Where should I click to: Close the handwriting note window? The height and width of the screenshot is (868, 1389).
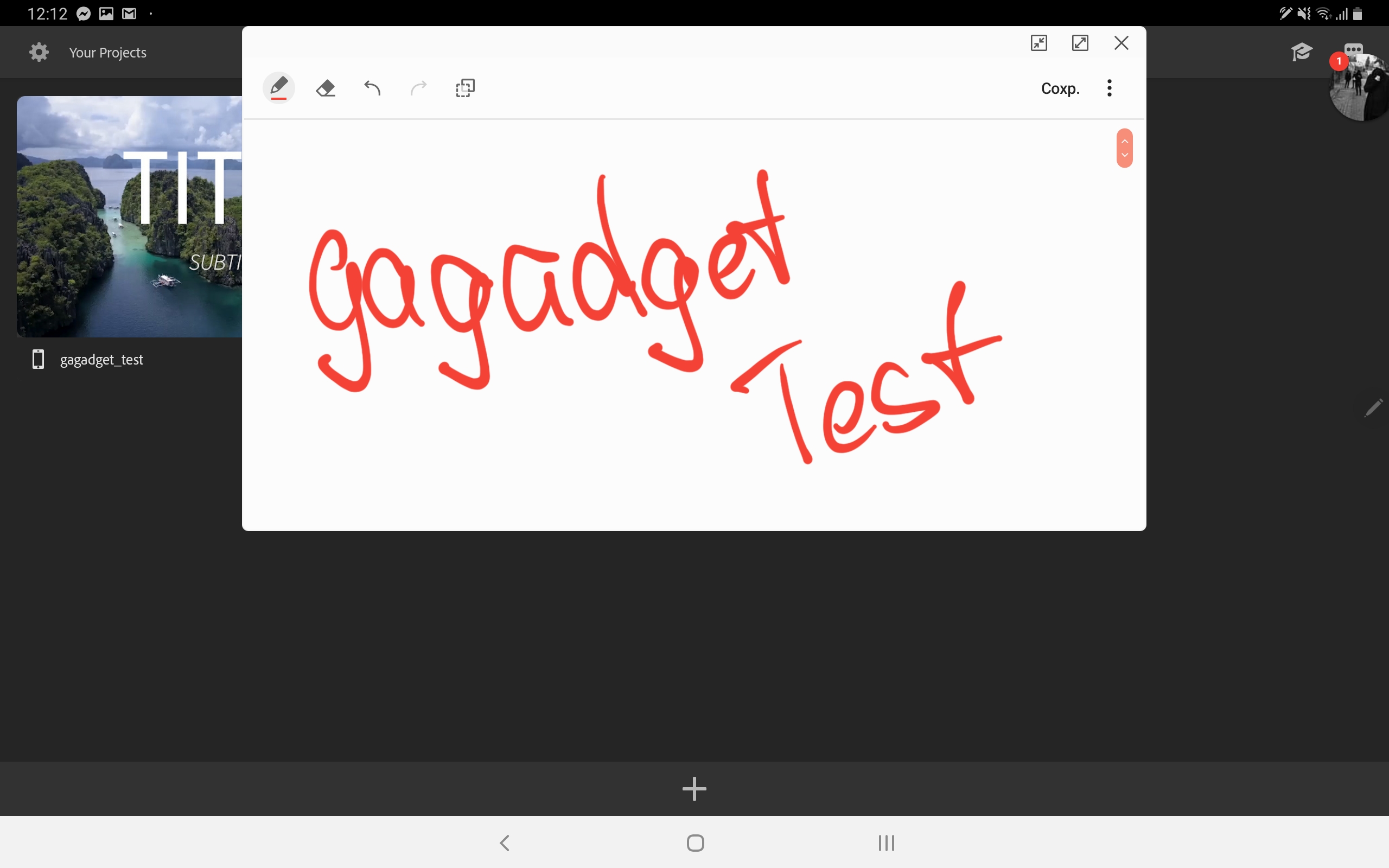1121,43
